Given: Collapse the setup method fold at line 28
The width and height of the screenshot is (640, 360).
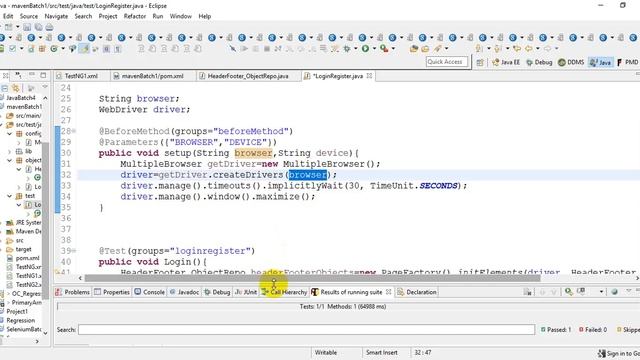Looking at the screenshot, I should point(74,131).
